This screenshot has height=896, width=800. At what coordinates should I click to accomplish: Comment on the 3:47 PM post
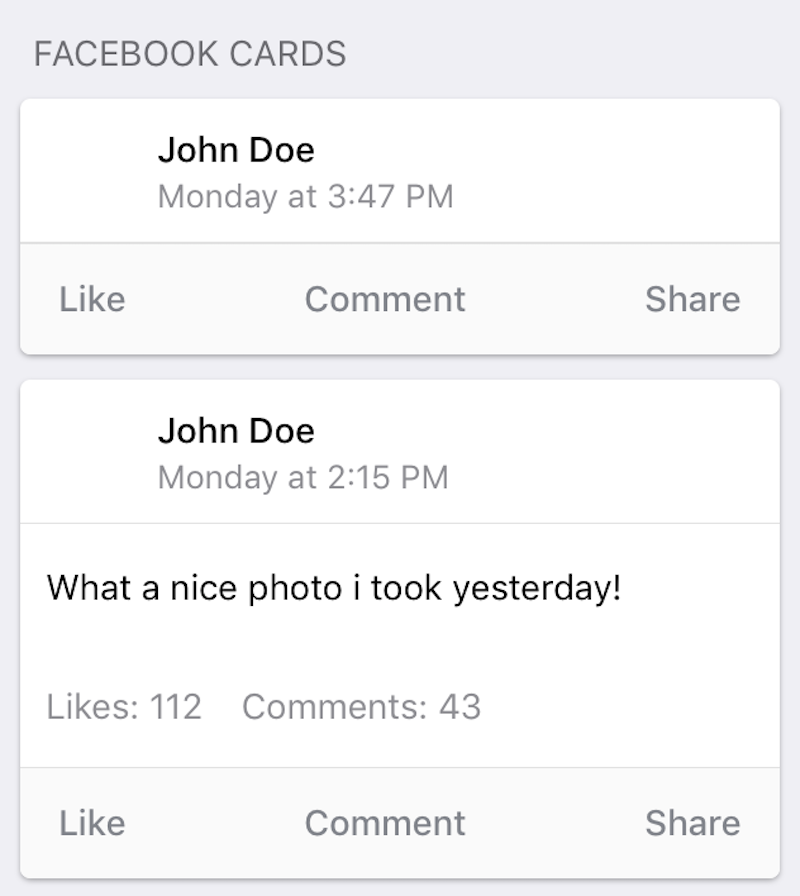pyautogui.click(x=385, y=299)
